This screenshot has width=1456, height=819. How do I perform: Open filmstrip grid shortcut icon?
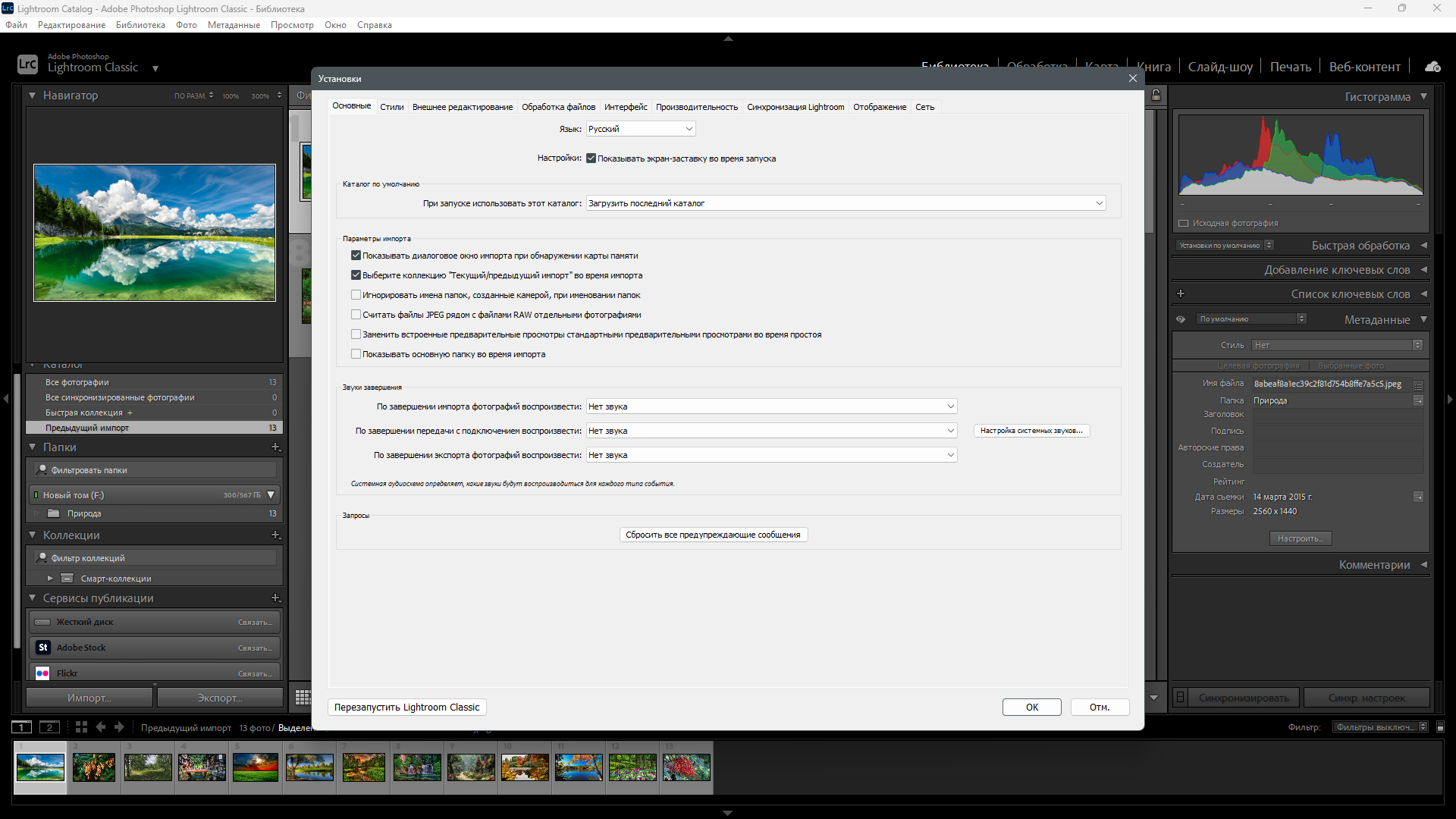[81, 726]
